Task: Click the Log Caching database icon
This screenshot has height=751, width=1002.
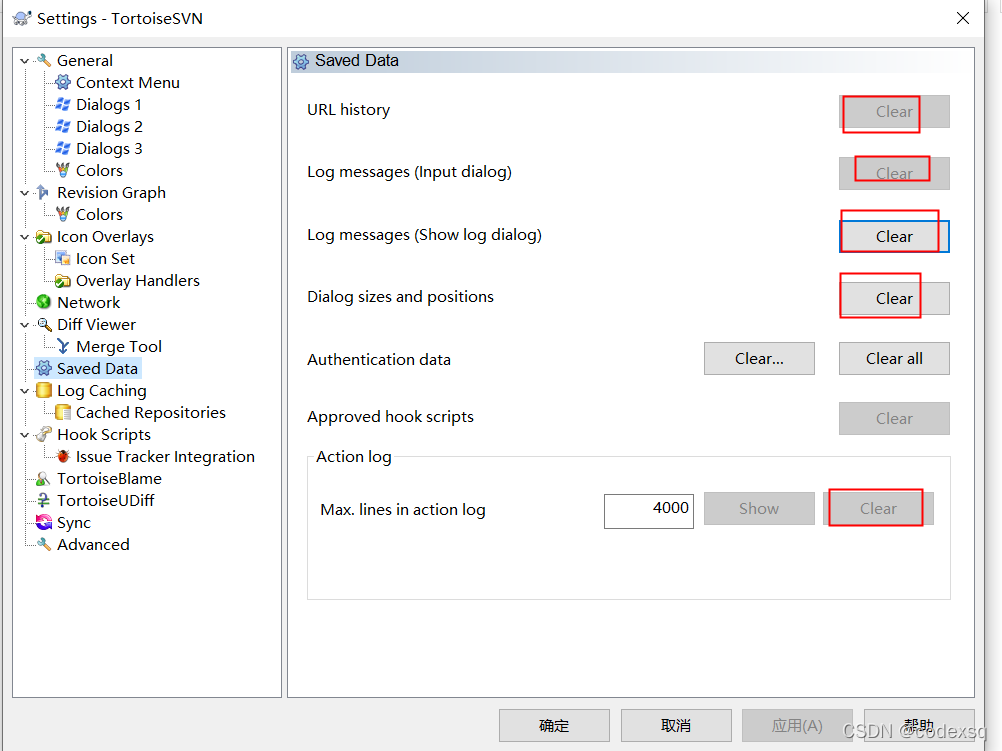Action: coord(43,391)
